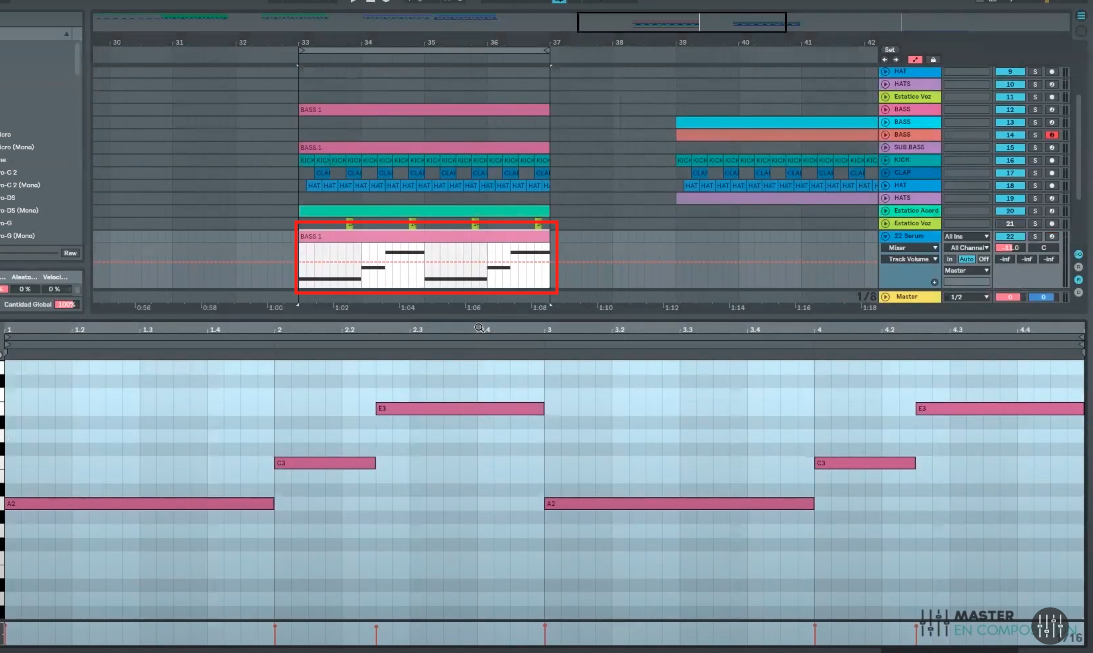Select the E3 note before bar 3
The width and height of the screenshot is (1093, 653).
click(460, 408)
